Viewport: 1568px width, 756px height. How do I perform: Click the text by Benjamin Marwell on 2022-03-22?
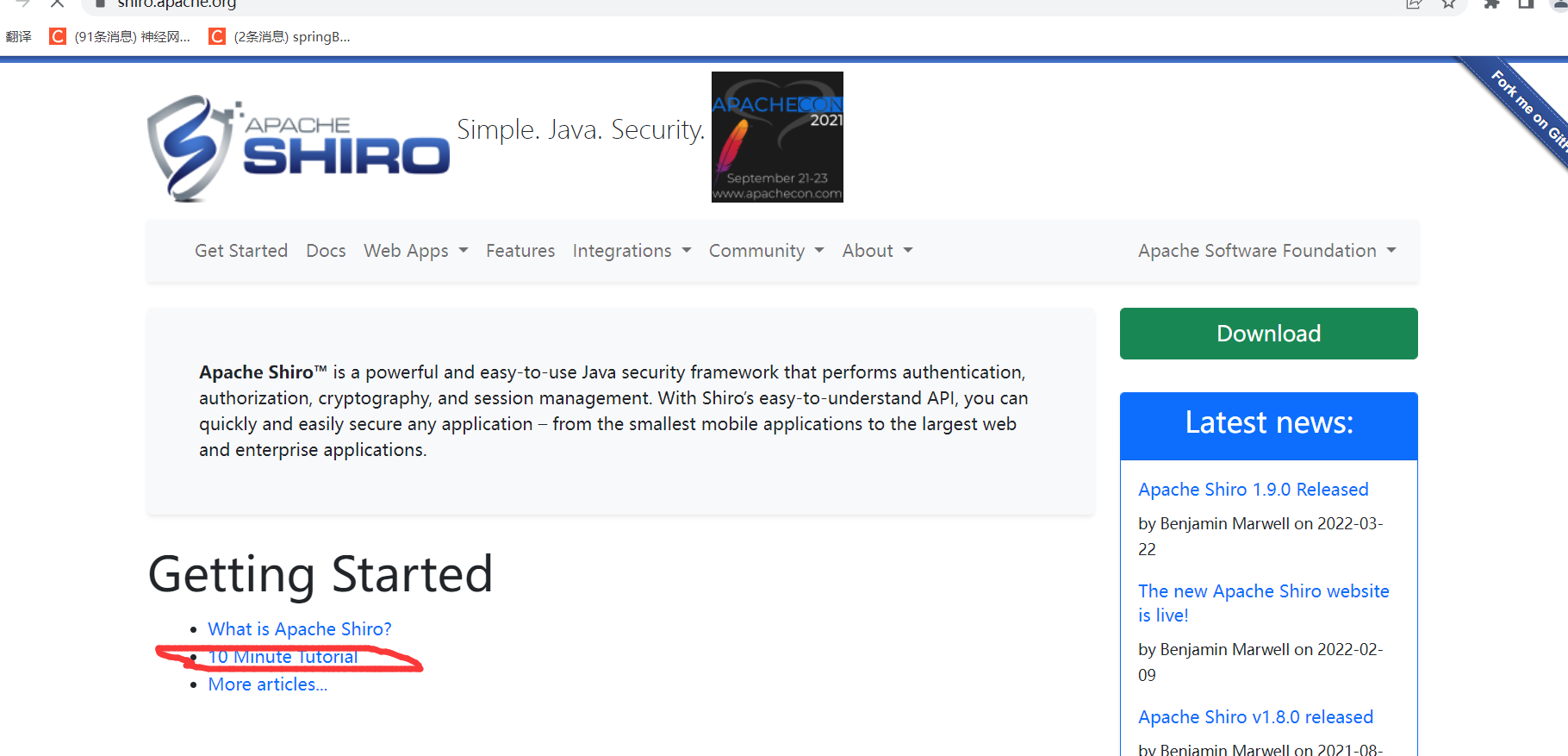[1260, 536]
